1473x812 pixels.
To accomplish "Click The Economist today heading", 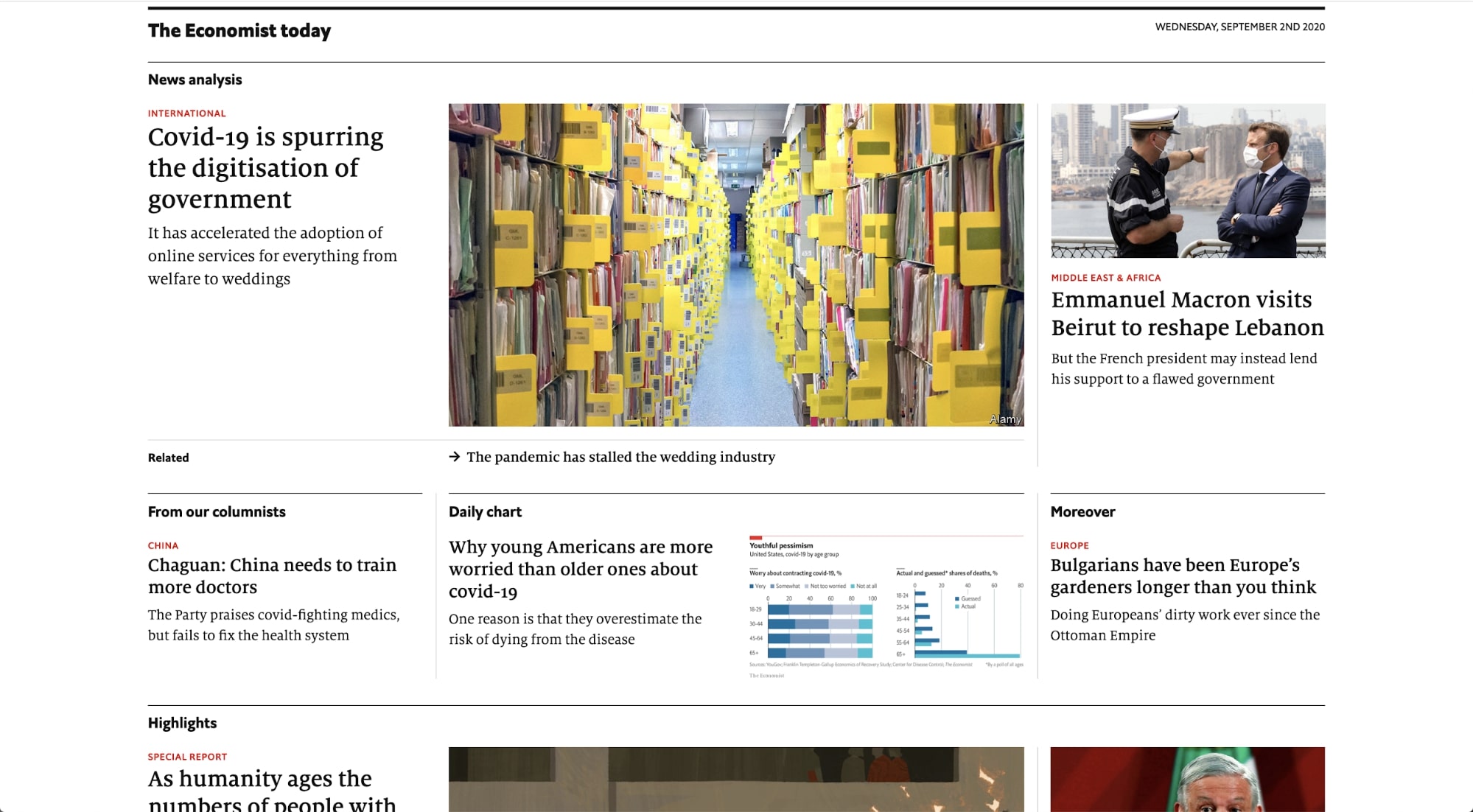I will pyautogui.click(x=239, y=30).
